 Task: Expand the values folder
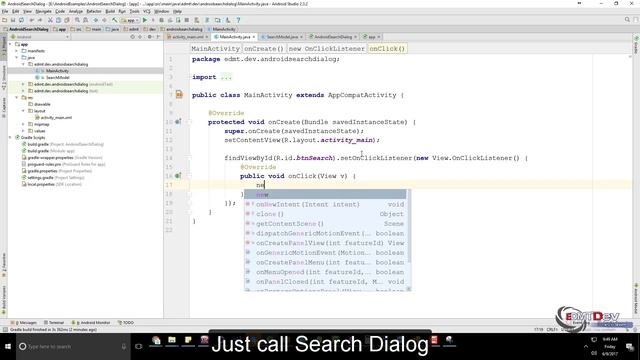[x=23, y=131]
